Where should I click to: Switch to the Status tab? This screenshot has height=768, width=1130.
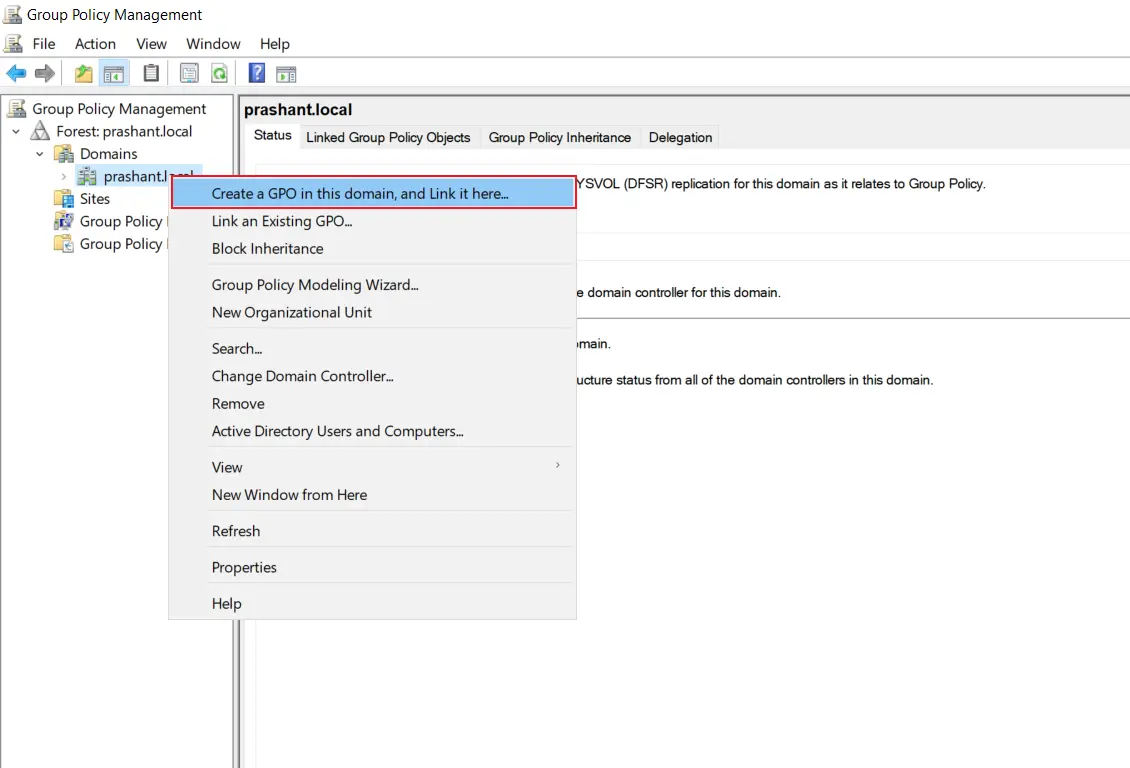coord(272,135)
